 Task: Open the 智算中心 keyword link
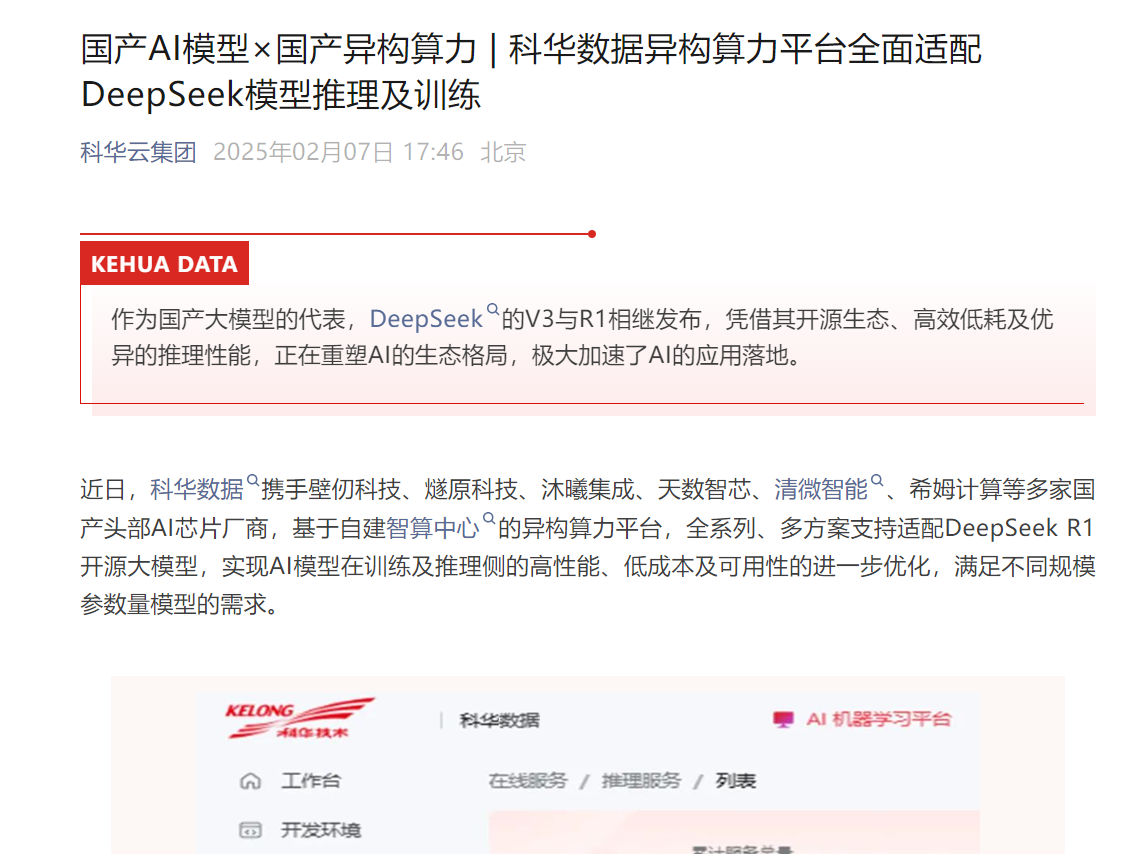point(433,528)
